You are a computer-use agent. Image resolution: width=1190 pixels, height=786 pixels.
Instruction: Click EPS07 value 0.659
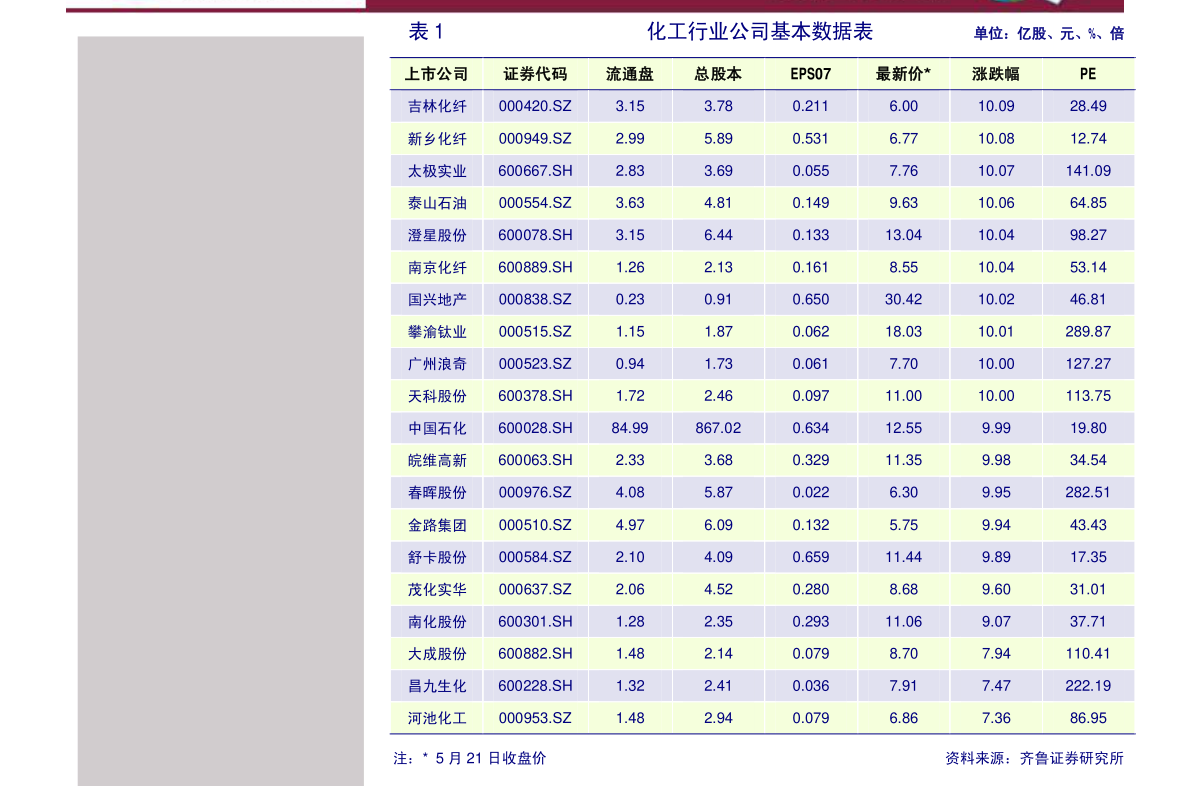(811, 558)
